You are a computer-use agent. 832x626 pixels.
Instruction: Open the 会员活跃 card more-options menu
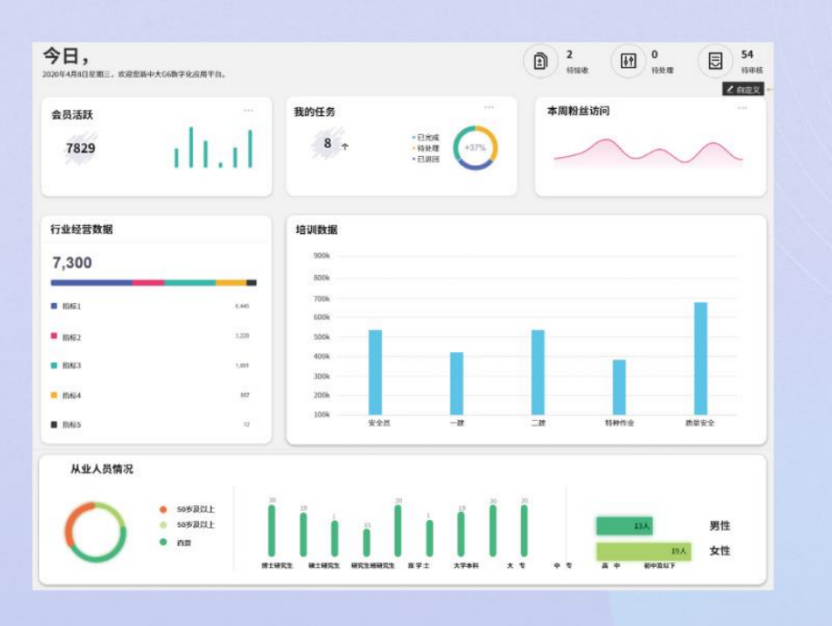(x=248, y=110)
